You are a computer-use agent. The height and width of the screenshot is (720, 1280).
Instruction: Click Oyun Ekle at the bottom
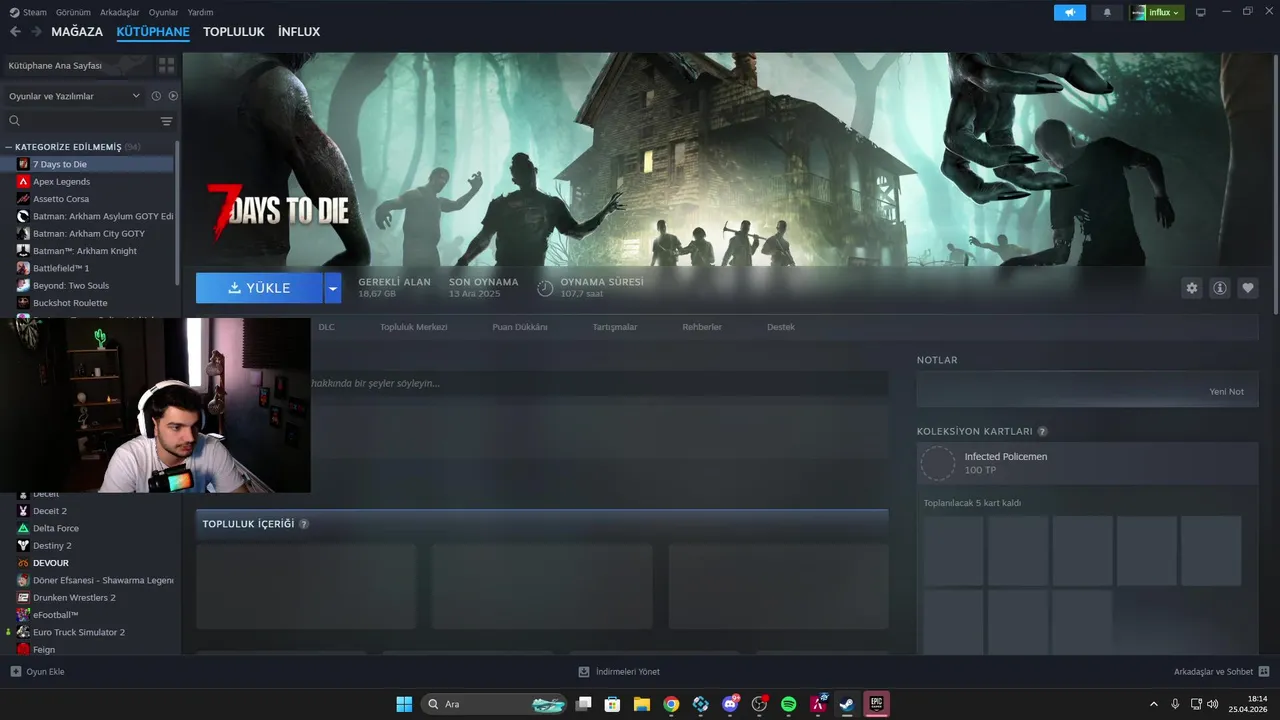(38, 672)
